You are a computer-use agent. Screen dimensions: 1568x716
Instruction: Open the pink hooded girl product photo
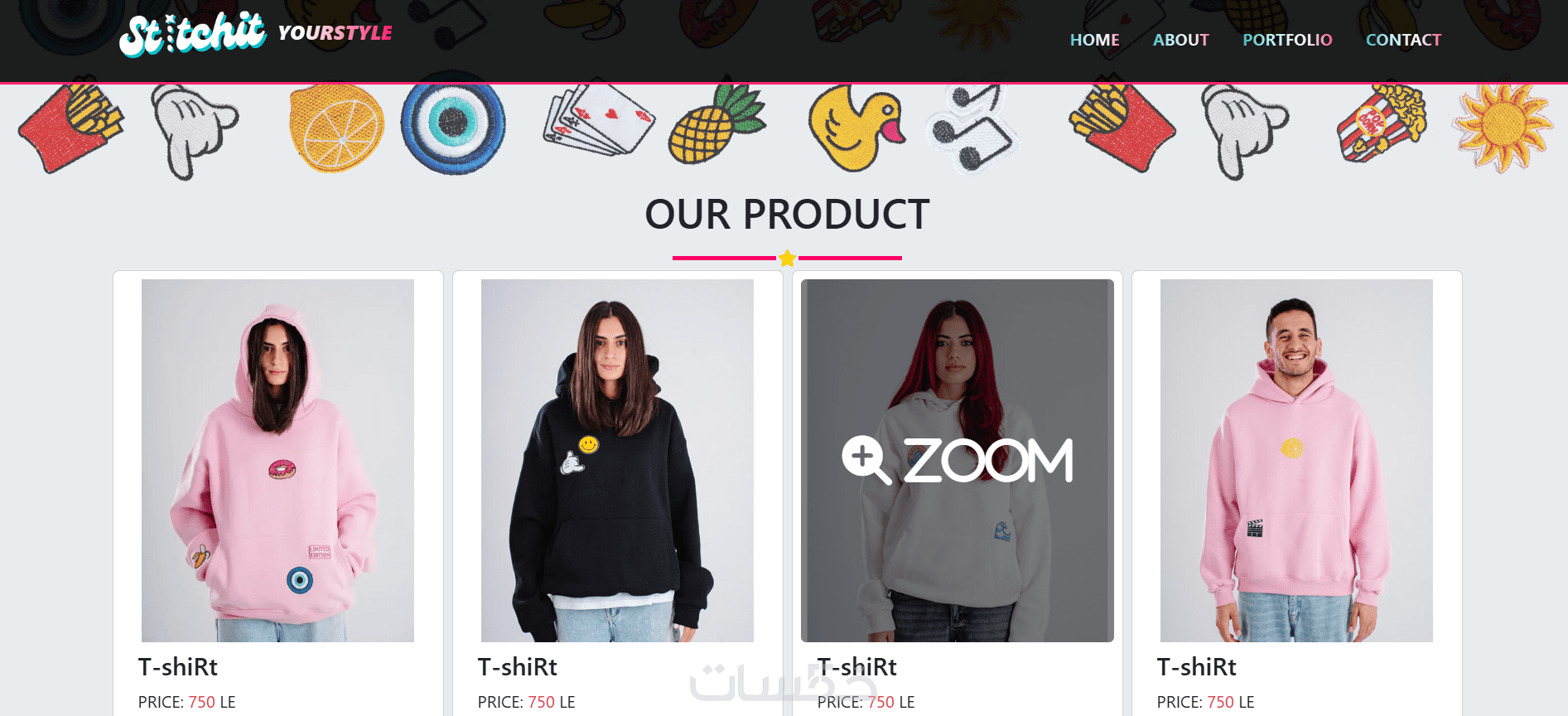pos(277,460)
